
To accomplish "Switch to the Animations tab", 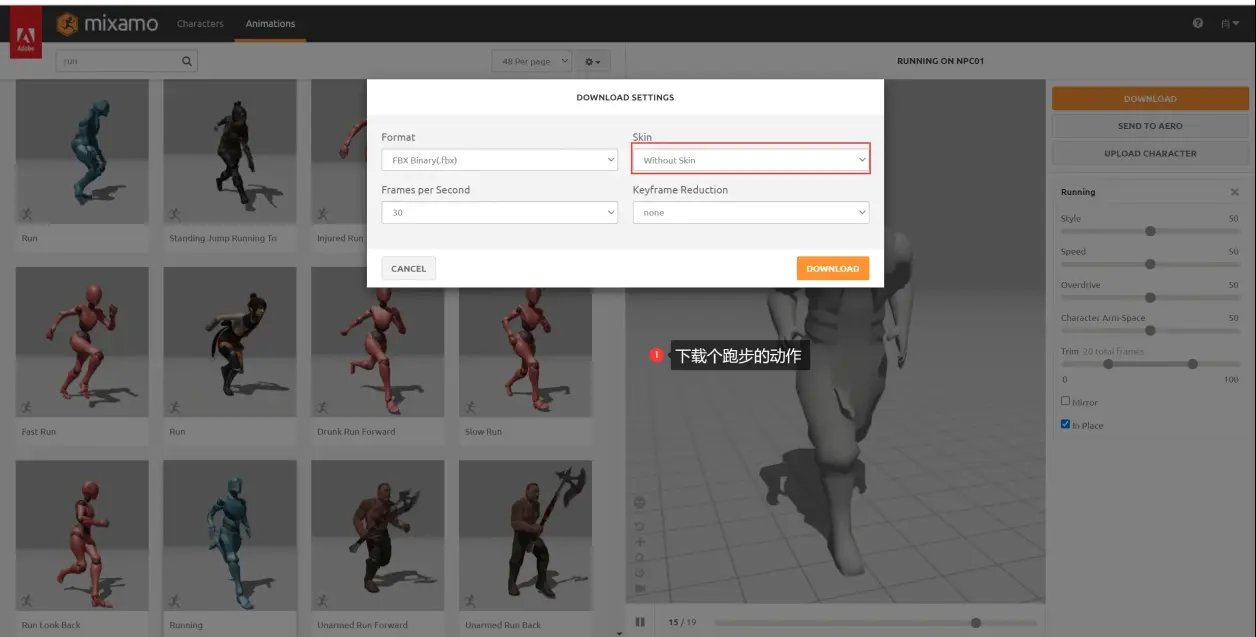I will 270,23.
